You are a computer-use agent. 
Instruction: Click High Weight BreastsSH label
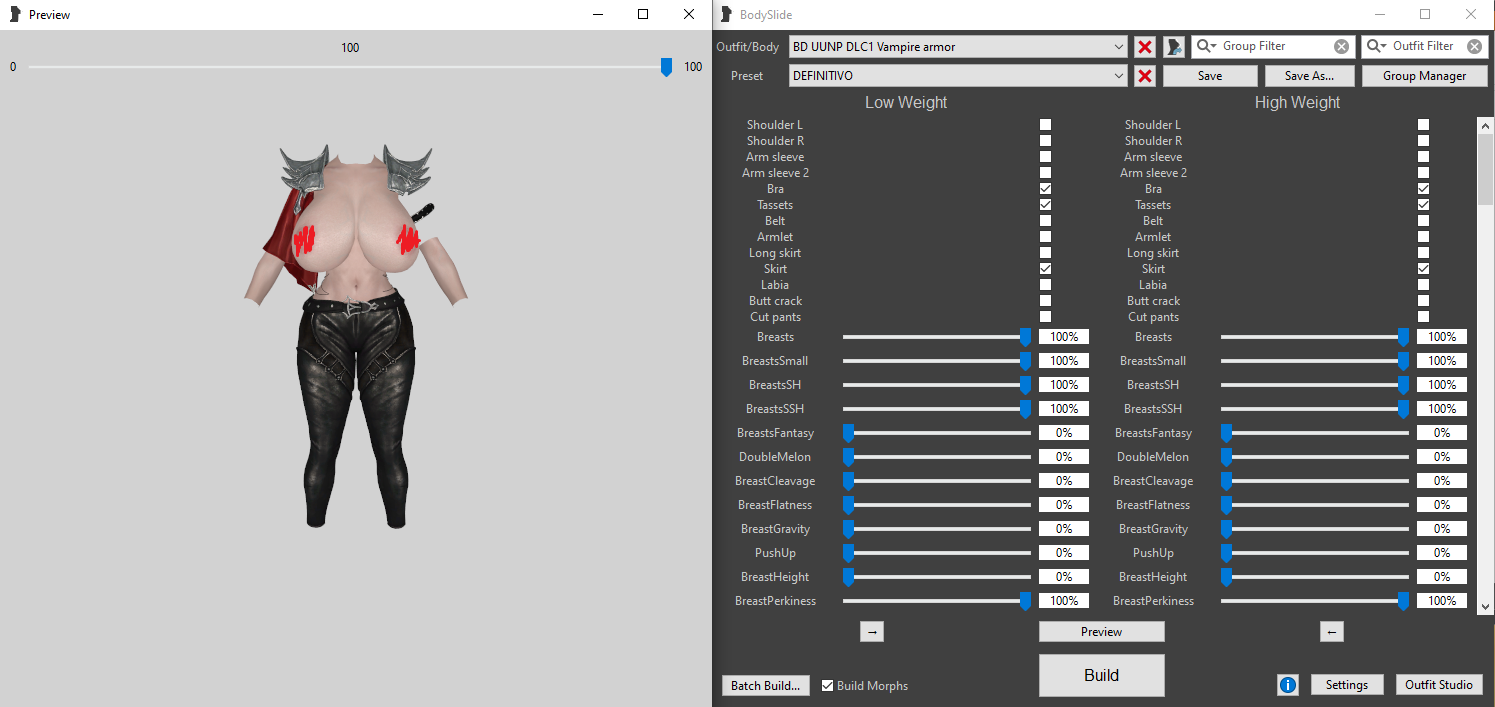pyautogui.click(x=1153, y=385)
